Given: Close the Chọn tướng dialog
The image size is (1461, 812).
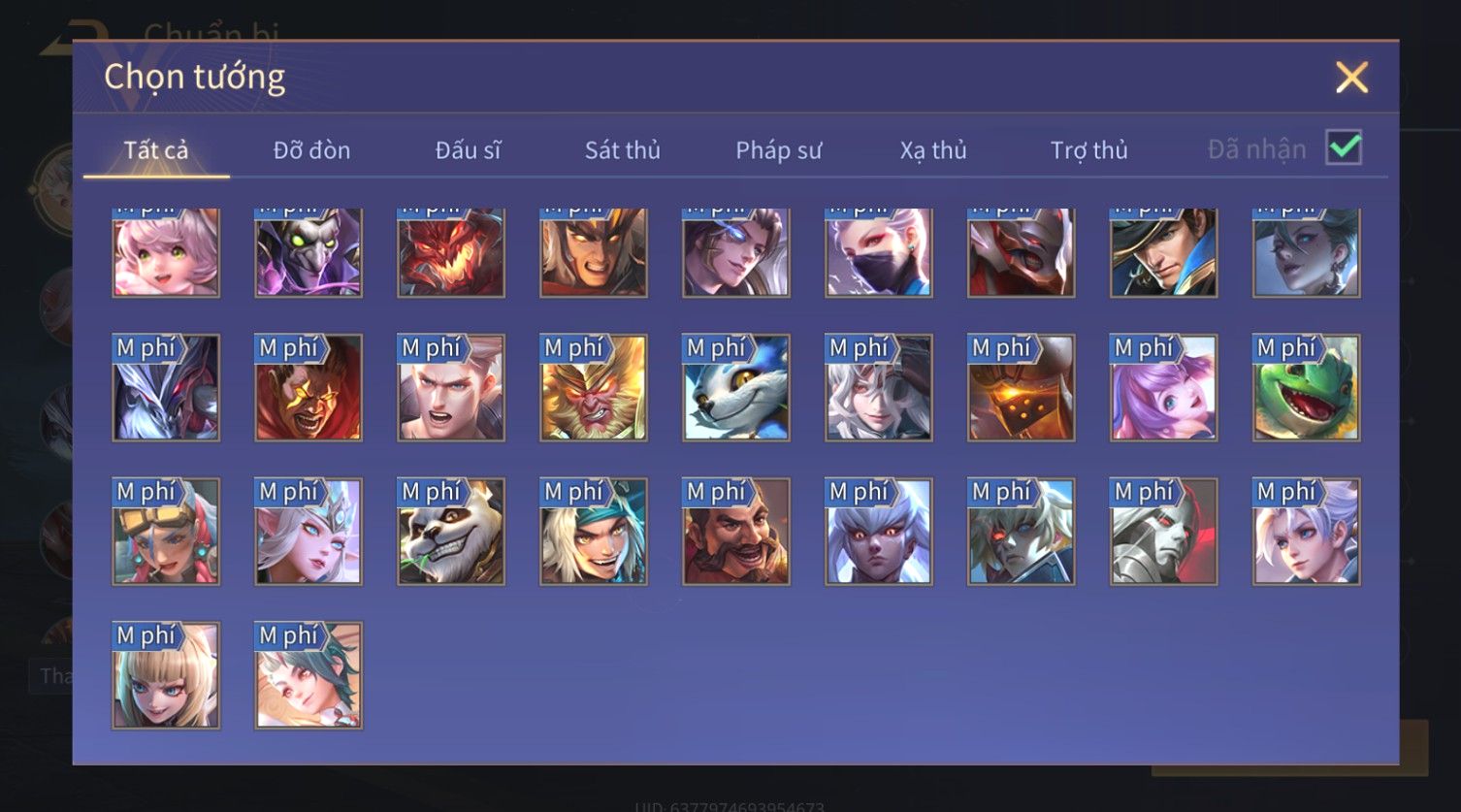Looking at the screenshot, I should point(1351,77).
